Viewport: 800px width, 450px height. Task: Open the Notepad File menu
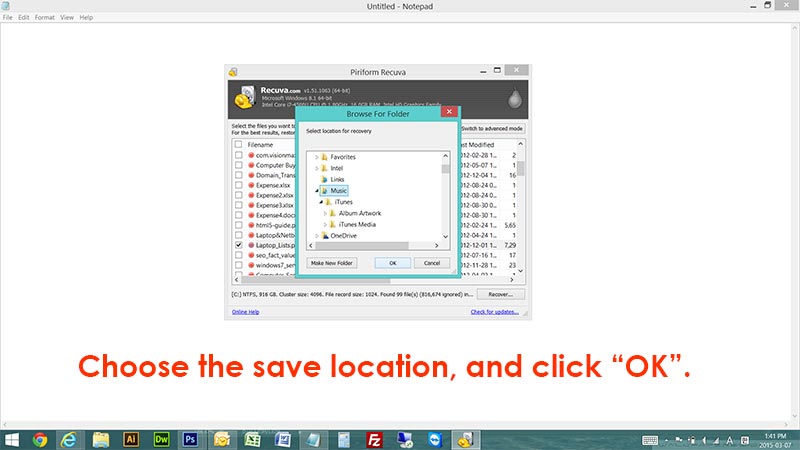point(8,17)
